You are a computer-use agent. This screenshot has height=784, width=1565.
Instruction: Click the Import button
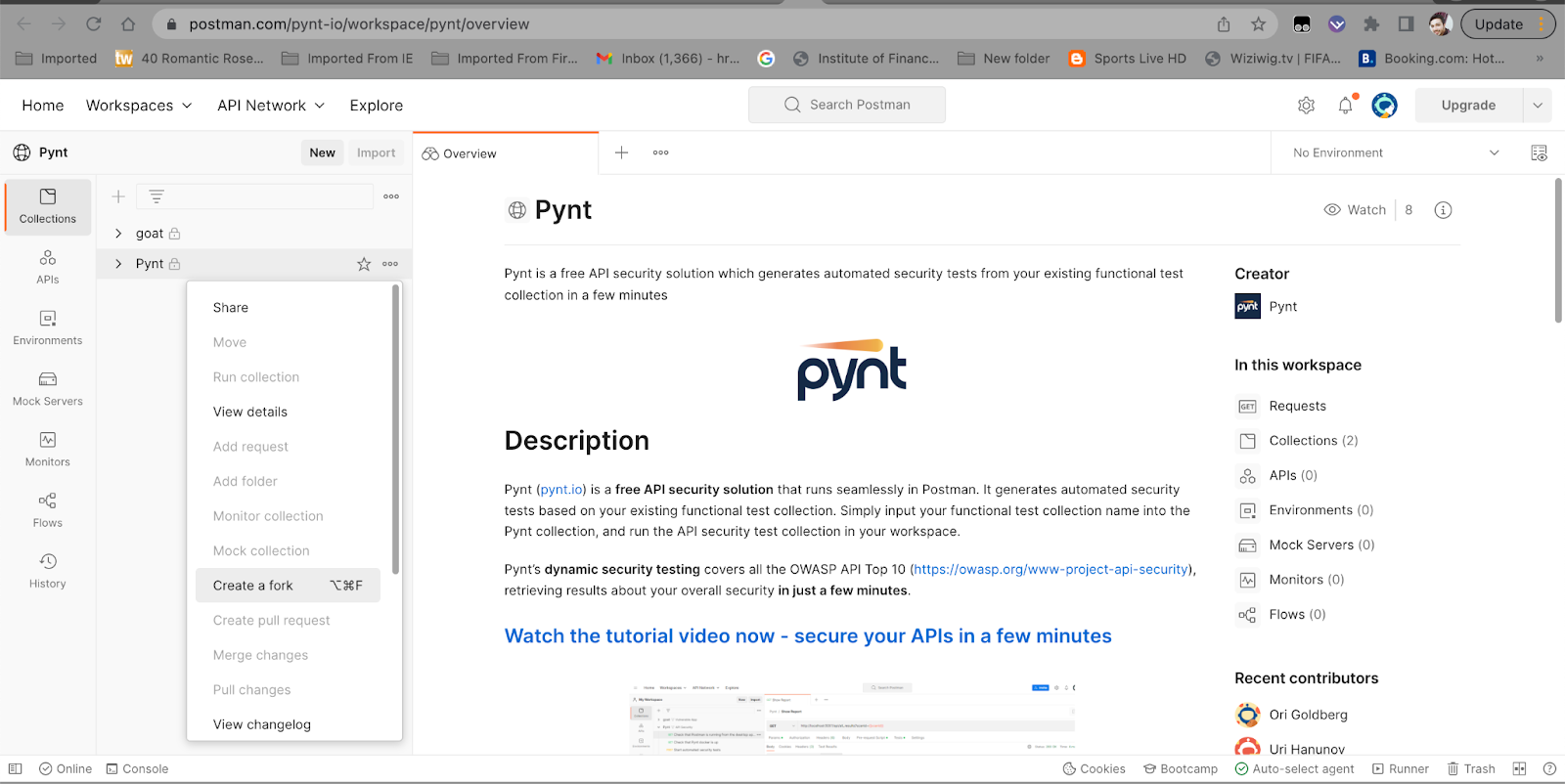(376, 152)
